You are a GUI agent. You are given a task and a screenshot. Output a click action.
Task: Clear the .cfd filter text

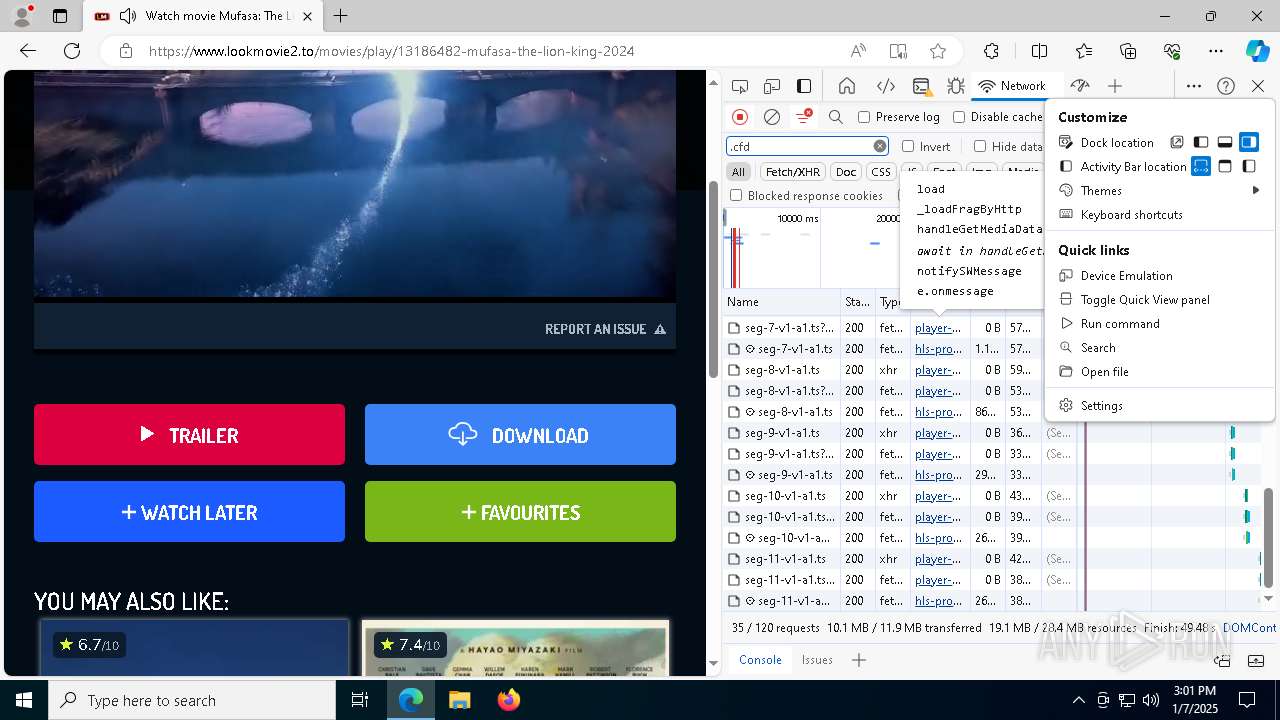point(880,146)
